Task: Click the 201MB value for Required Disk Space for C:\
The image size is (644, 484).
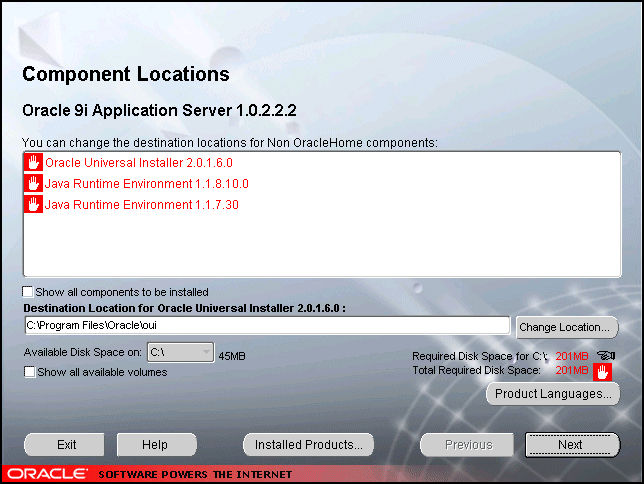Action: tap(572, 356)
